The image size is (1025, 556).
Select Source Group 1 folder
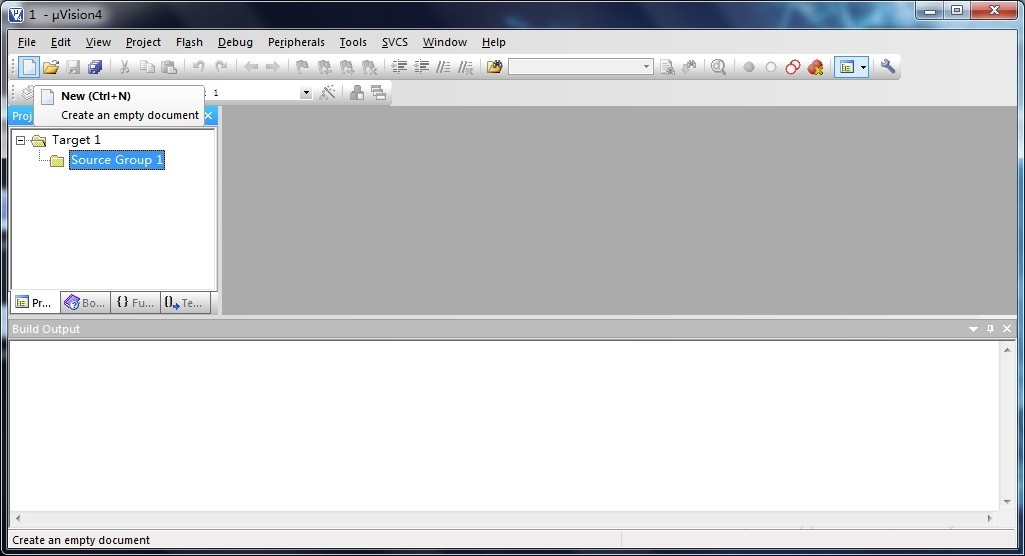(117, 160)
